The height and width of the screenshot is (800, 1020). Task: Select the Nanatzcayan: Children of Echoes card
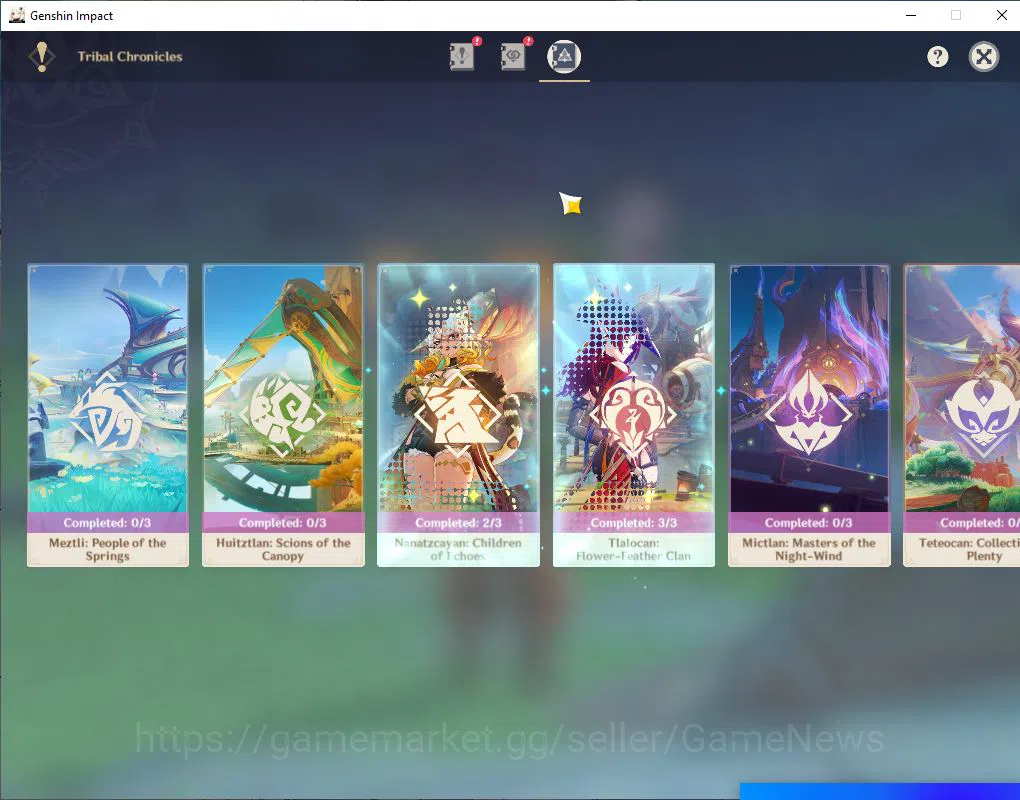458,415
